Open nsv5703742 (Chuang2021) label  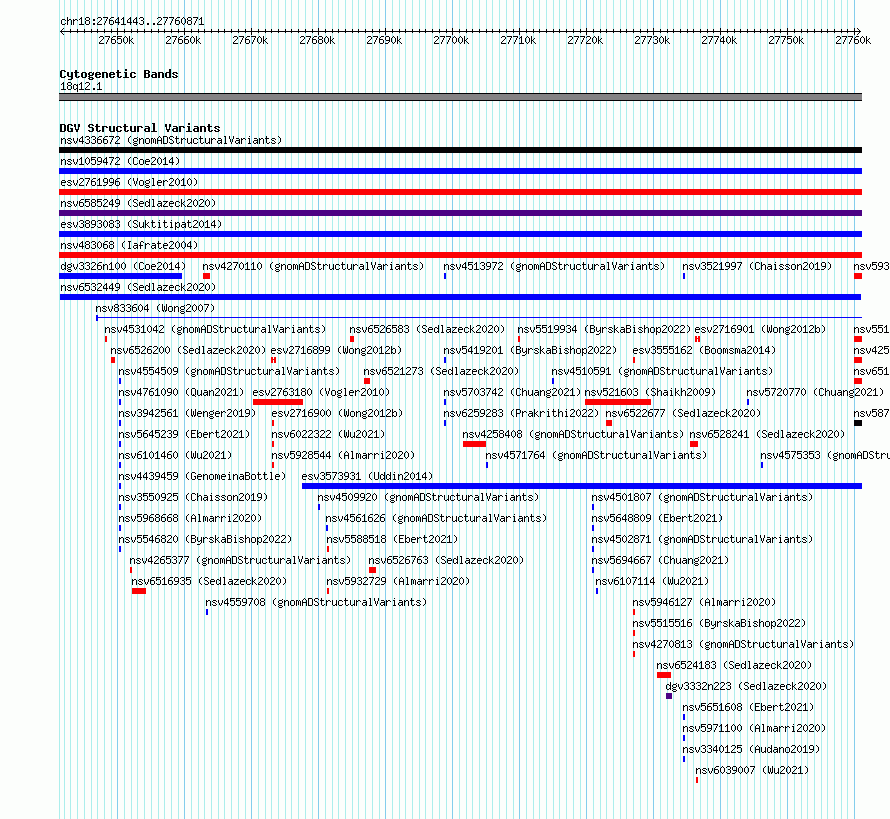tap(513, 392)
